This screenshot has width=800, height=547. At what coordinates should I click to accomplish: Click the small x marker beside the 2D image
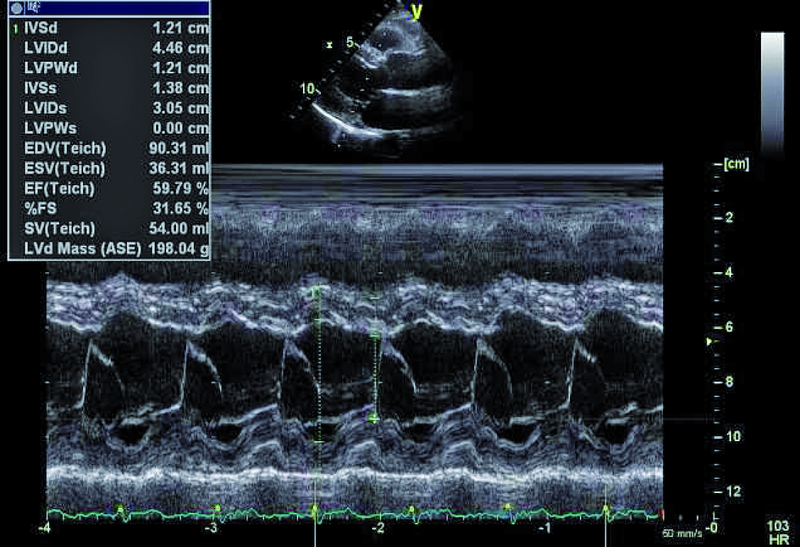coord(328,45)
